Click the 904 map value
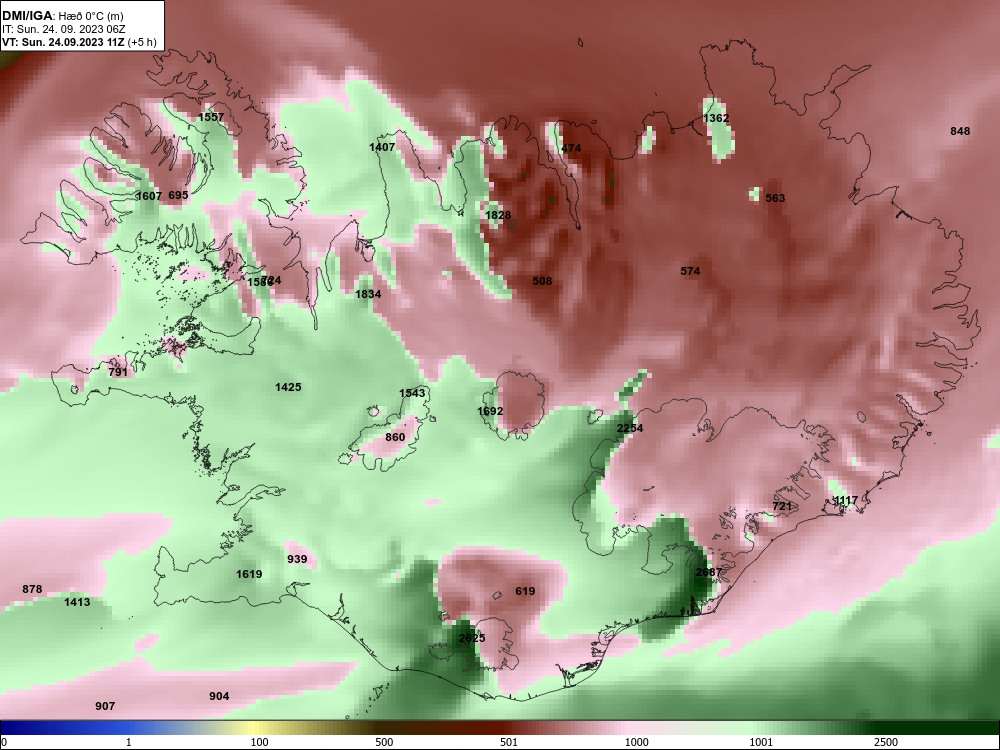 (219, 696)
